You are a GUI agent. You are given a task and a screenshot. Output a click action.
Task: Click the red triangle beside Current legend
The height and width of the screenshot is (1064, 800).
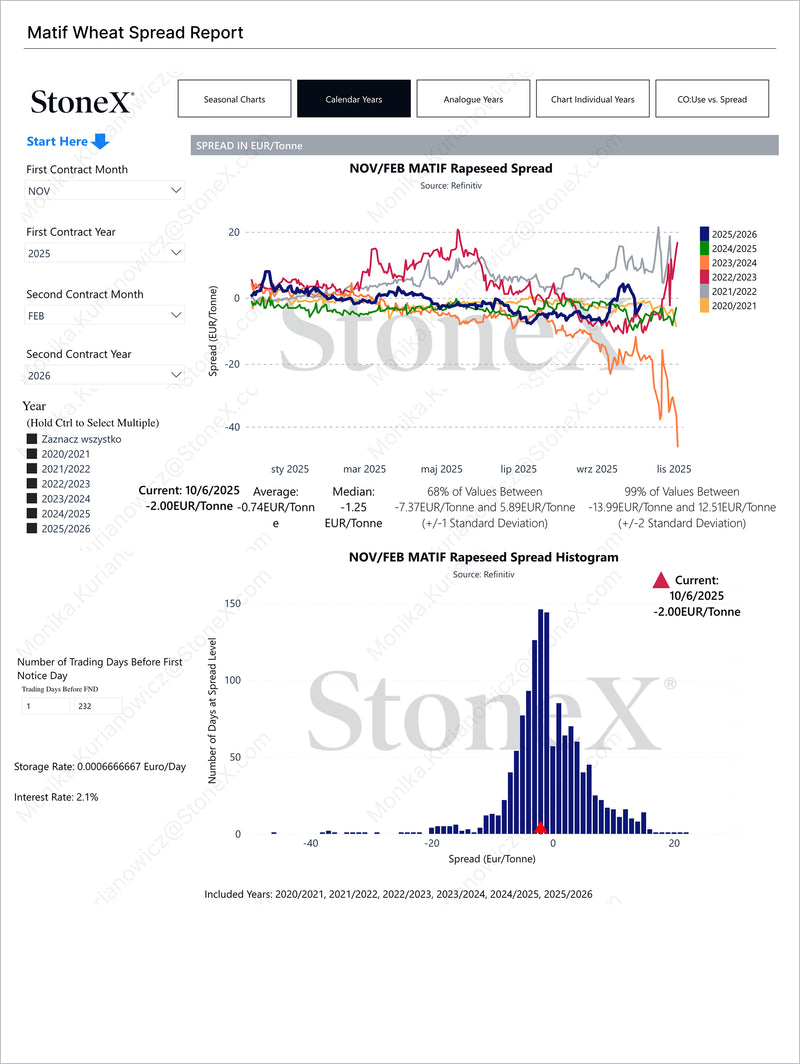[660, 580]
